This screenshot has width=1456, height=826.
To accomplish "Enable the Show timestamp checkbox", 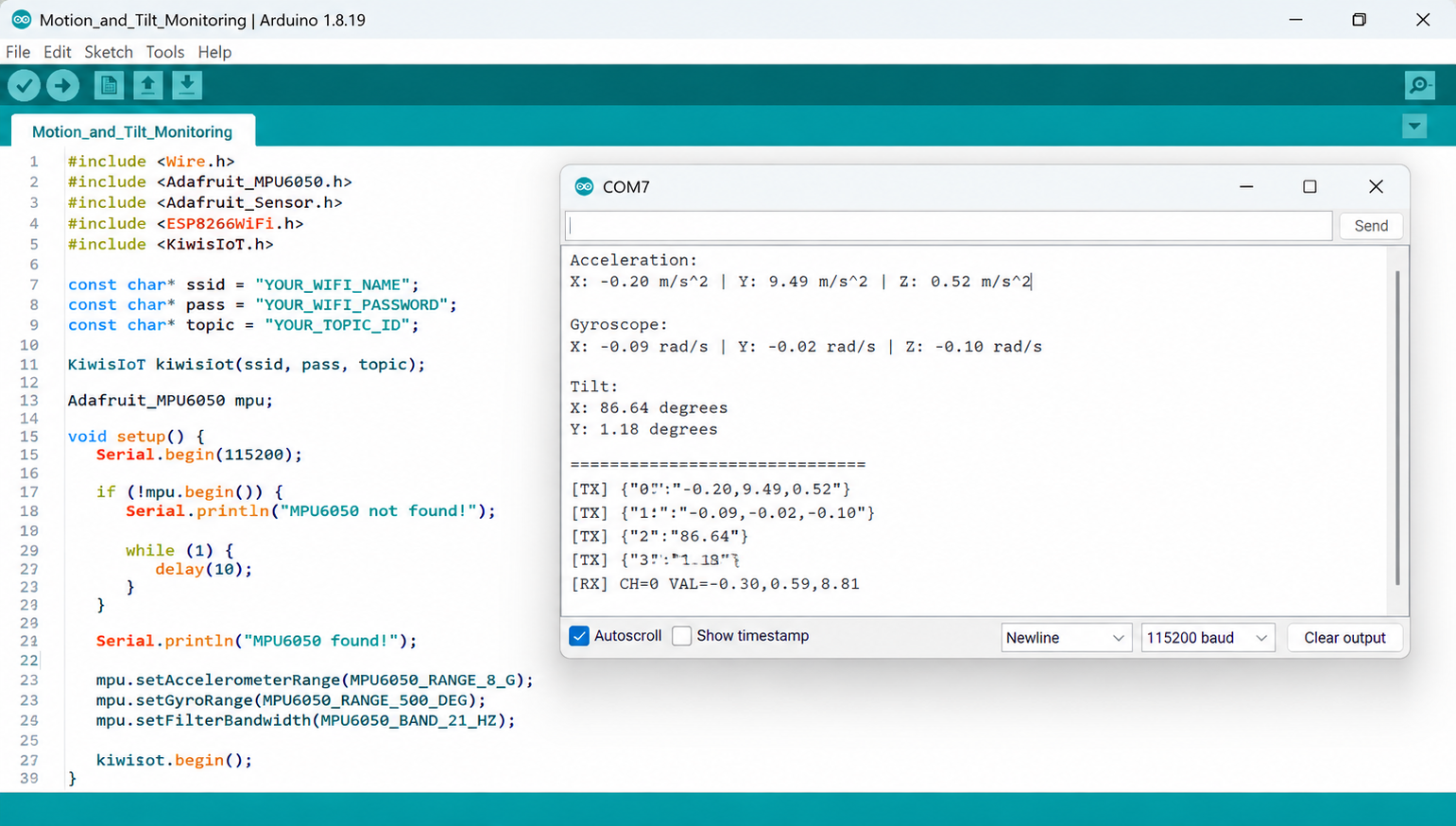I will click(681, 636).
